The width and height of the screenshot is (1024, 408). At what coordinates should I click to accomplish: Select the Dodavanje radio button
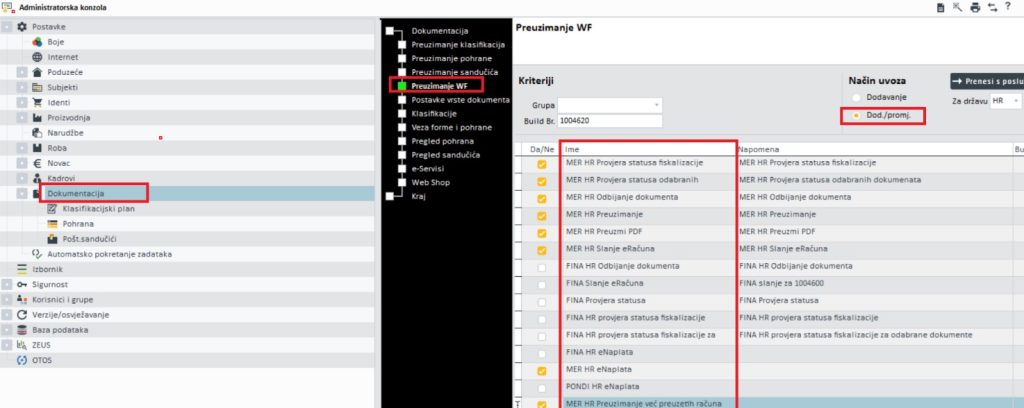(x=856, y=97)
